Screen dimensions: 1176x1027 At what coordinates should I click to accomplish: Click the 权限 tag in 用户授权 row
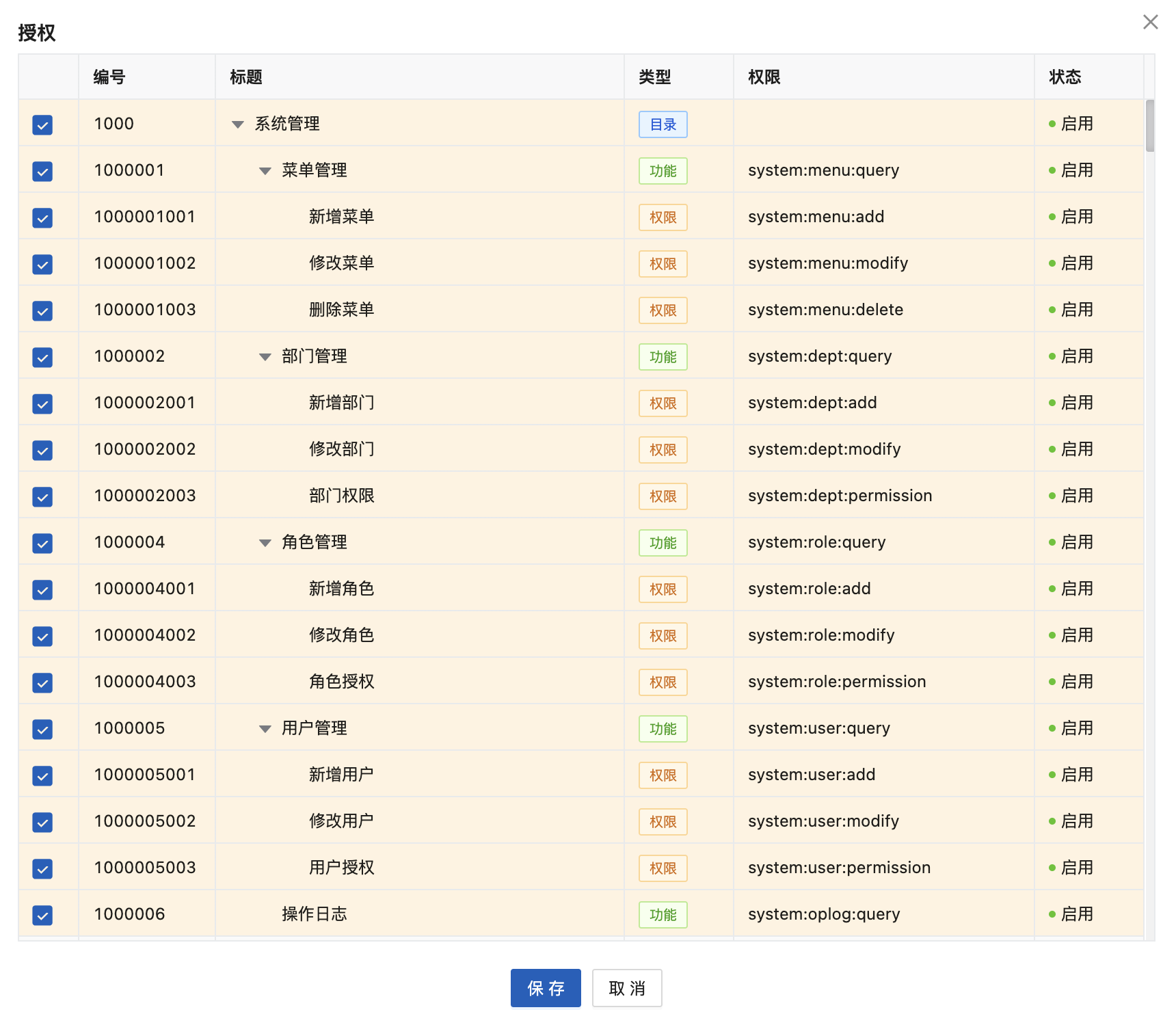[x=663, y=868]
